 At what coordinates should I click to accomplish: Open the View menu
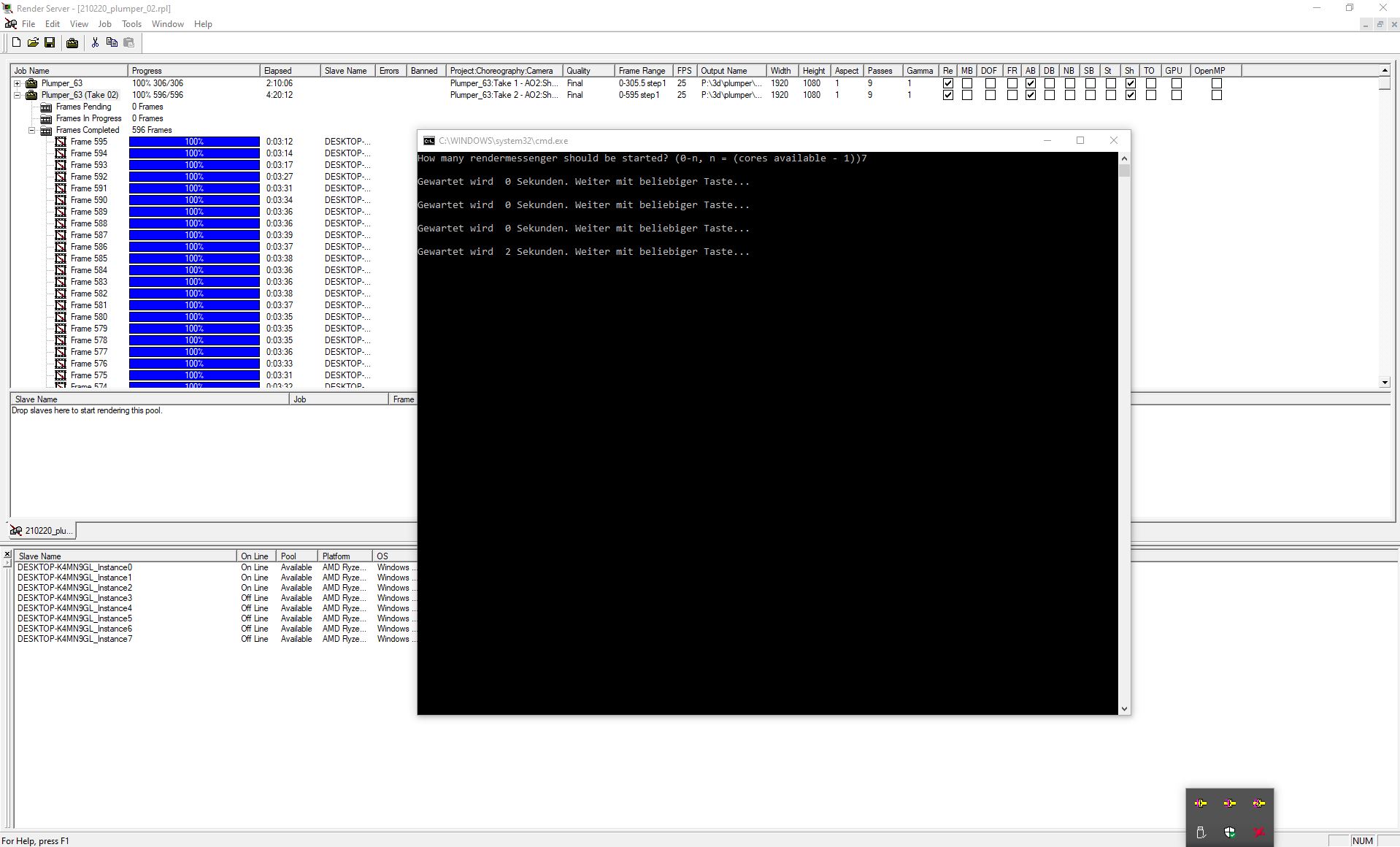tap(79, 24)
